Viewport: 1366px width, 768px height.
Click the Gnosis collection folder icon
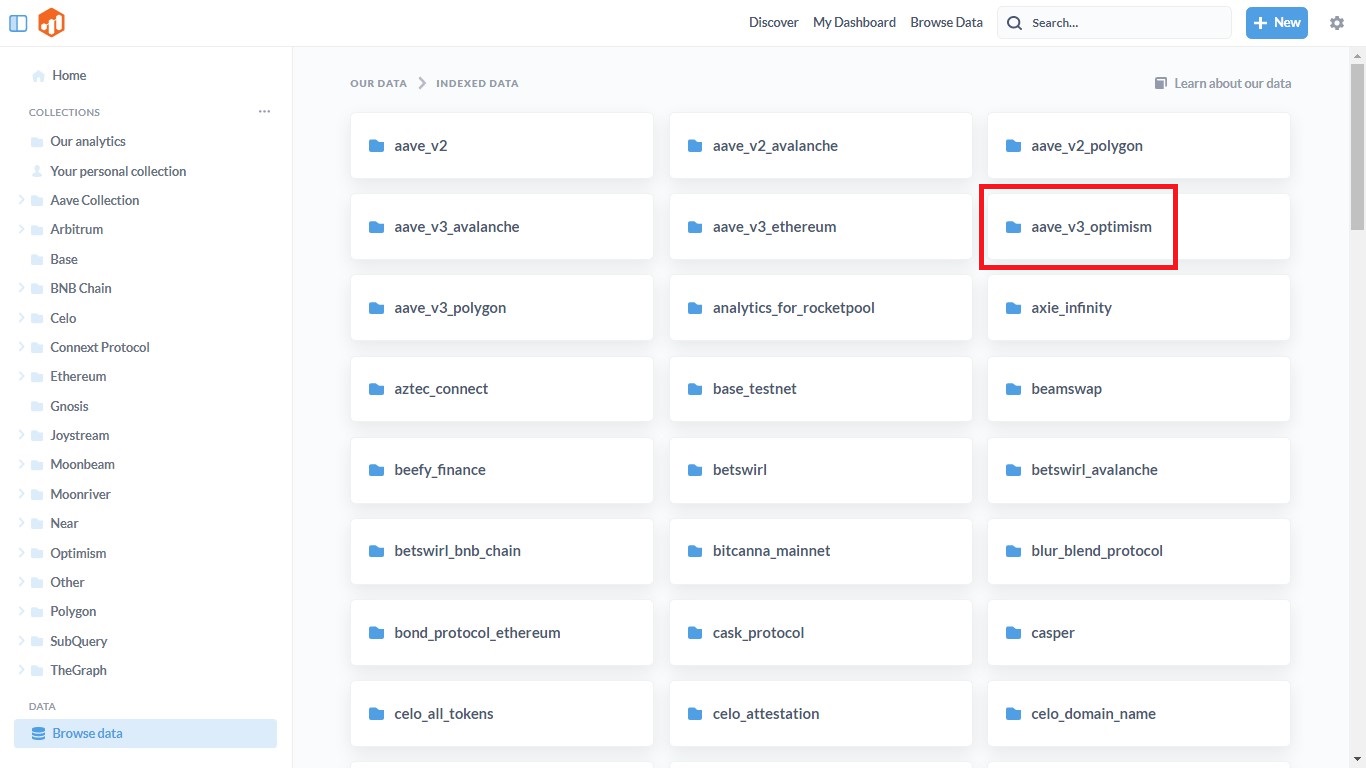click(37, 406)
